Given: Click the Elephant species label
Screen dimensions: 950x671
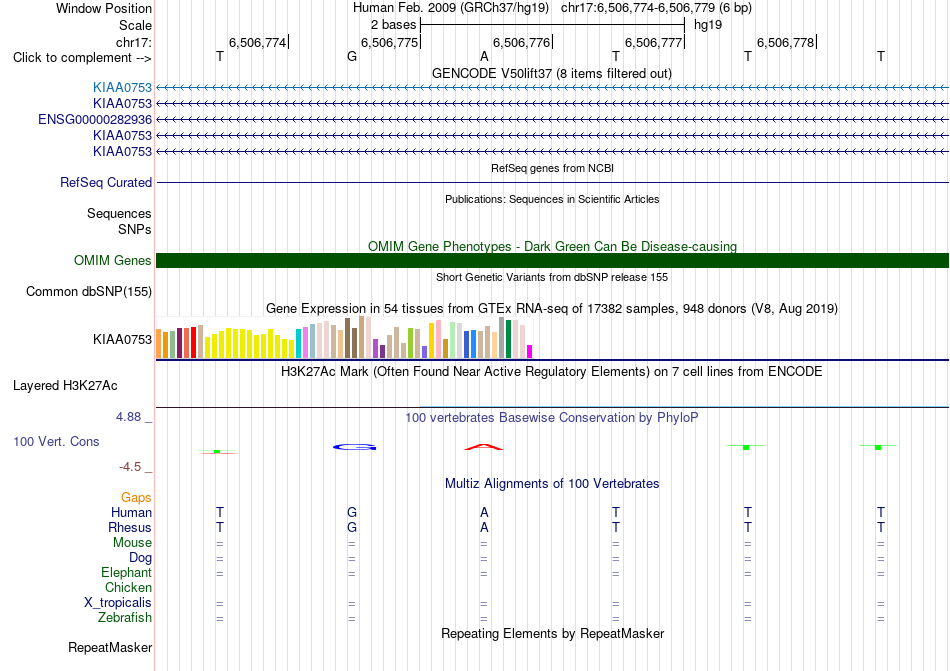Looking at the screenshot, I should [126, 572].
